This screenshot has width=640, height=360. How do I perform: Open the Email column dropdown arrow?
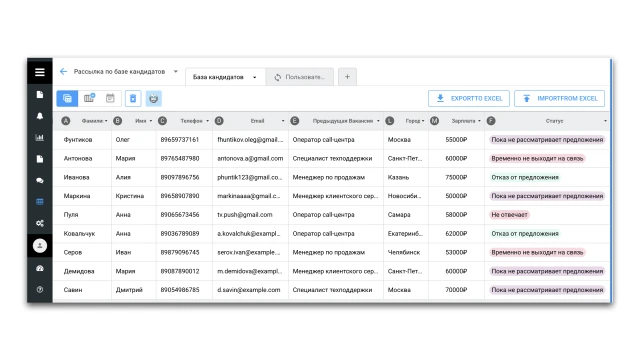(283, 121)
